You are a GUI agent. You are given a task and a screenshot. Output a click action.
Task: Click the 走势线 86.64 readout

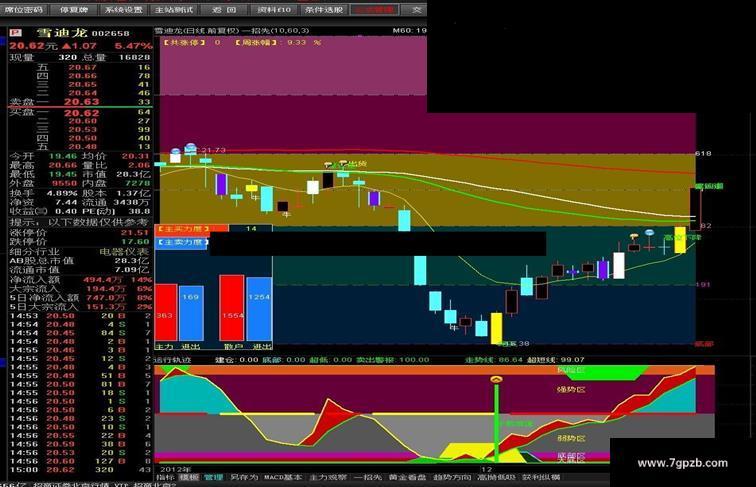point(494,360)
